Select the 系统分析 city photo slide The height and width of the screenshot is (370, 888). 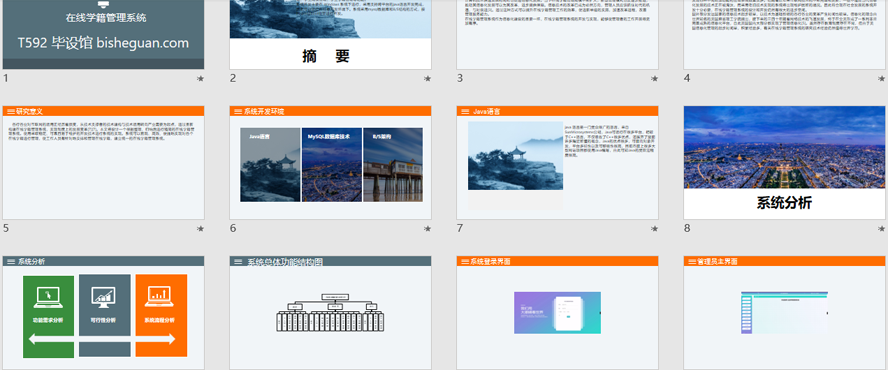click(784, 163)
